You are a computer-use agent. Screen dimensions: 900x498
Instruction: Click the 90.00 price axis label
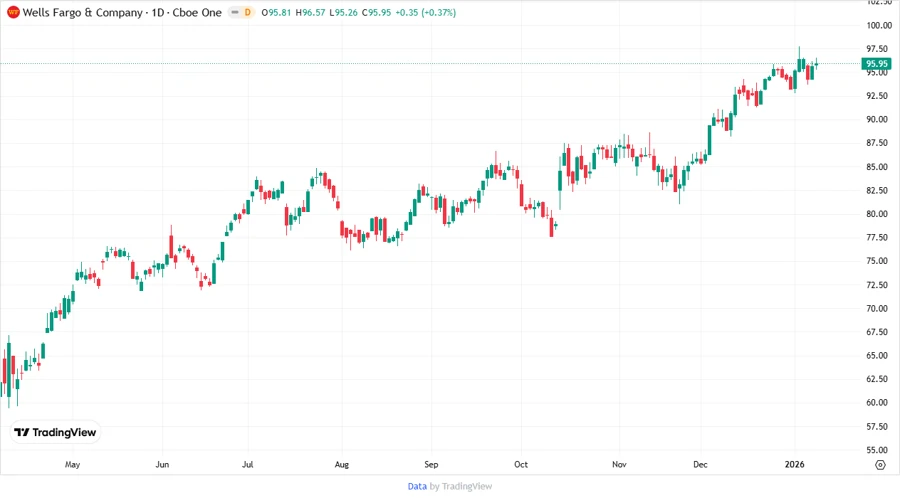(877, 119)
